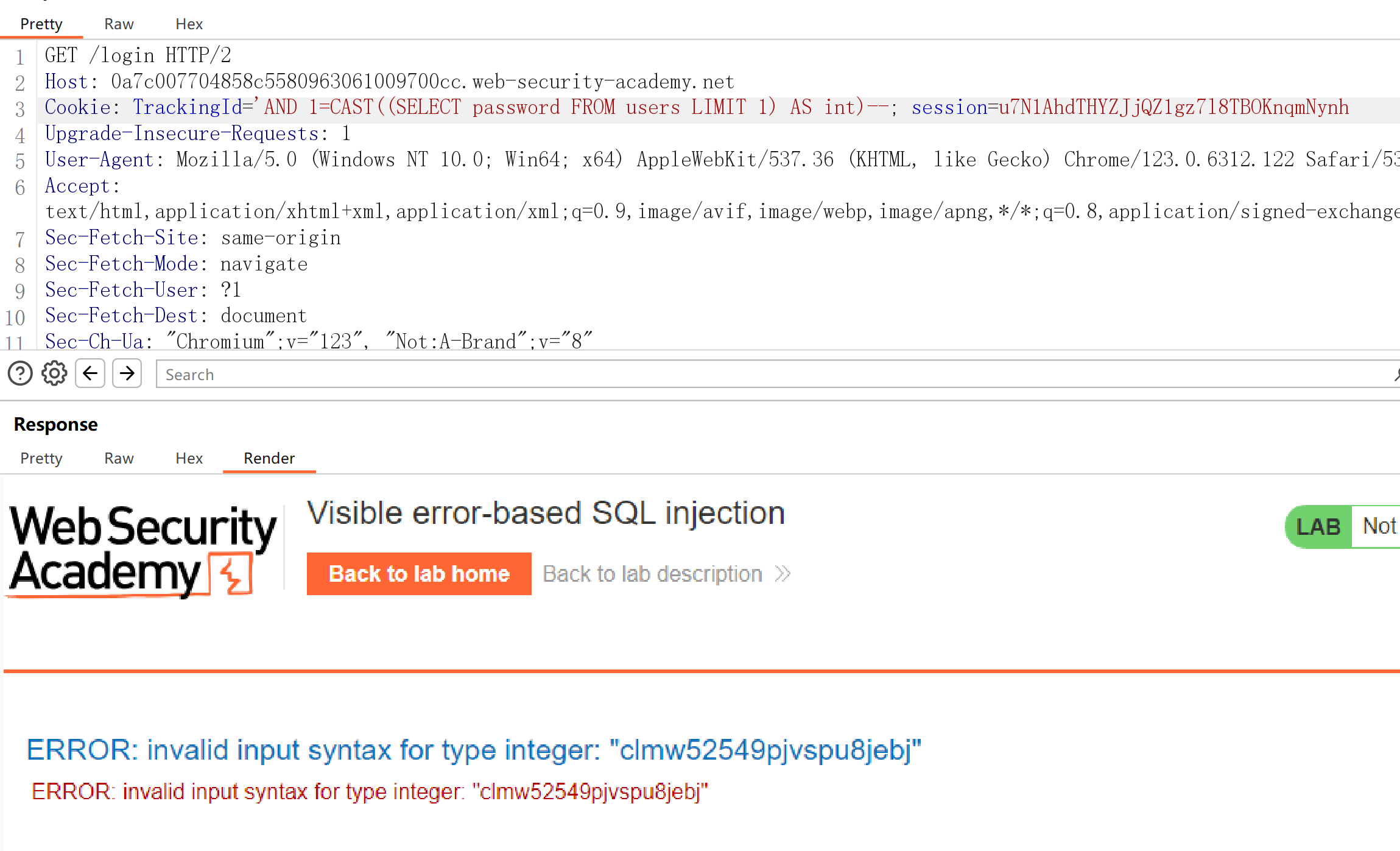1400x851 pixels.
Task: Click the LAB status badge
Action: coord(1318,527)
